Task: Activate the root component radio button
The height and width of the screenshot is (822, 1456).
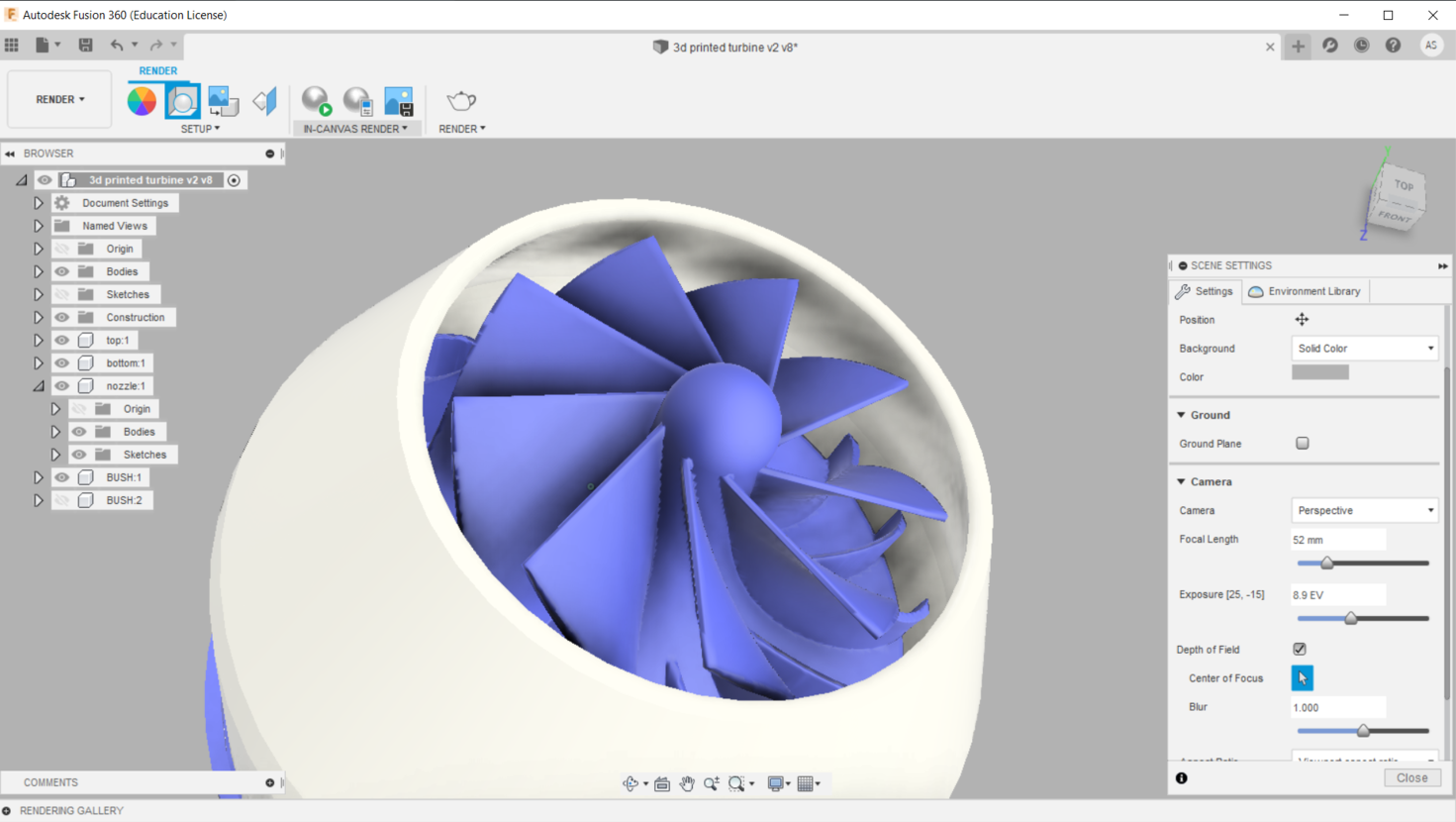Action: point(234,180)
